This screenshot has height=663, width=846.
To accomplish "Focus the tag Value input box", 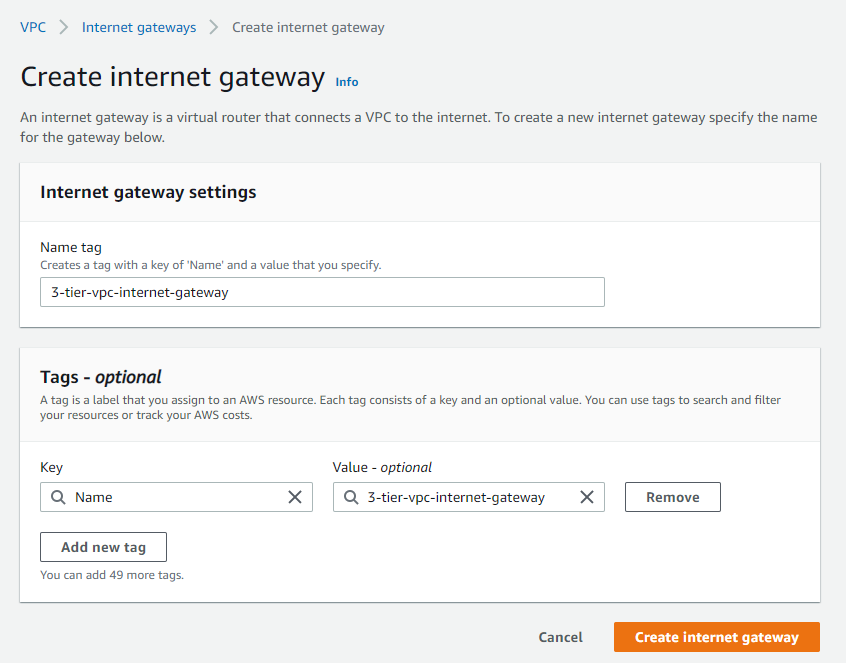I will pyautogui.click(x=468, y=497).
